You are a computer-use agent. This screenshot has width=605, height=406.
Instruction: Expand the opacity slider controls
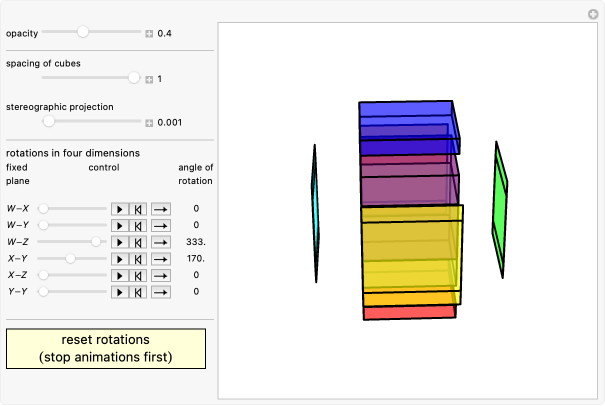(x=149, y=33)
